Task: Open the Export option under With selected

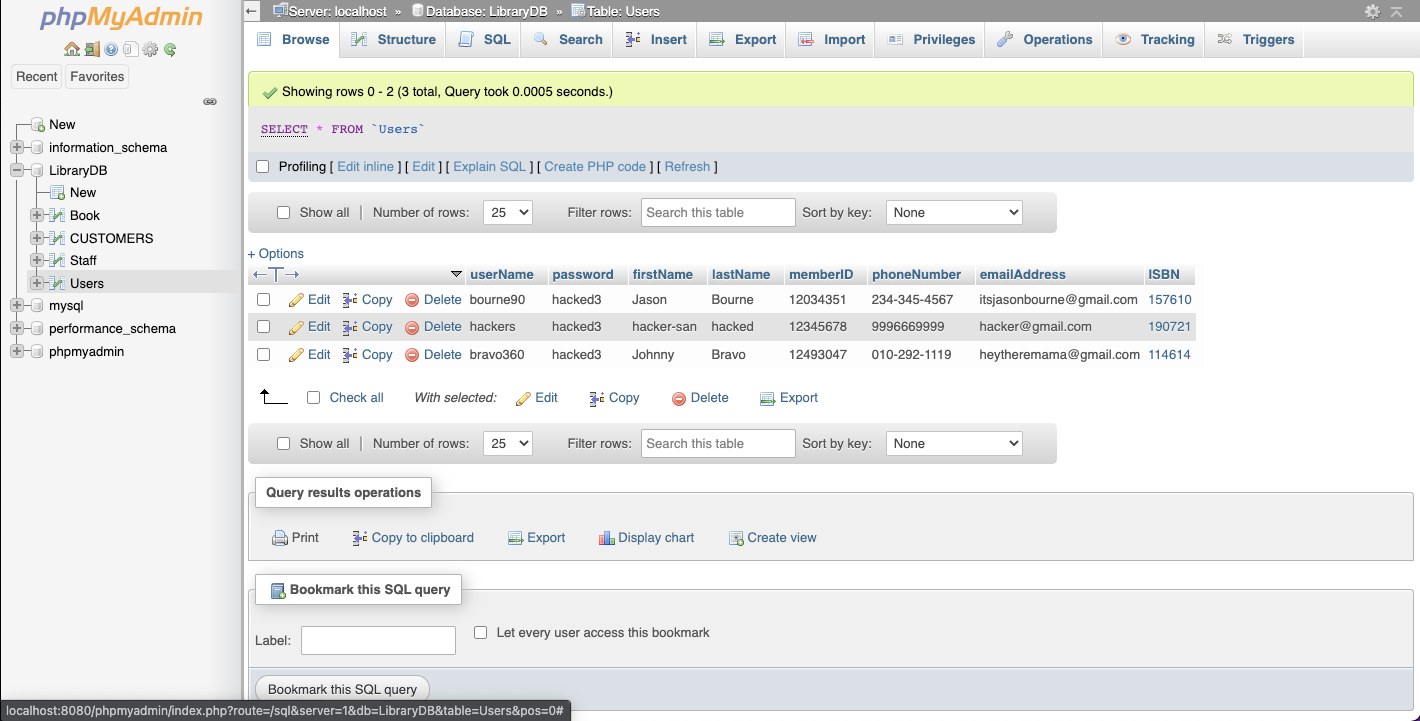Action: tap(789, 397)
